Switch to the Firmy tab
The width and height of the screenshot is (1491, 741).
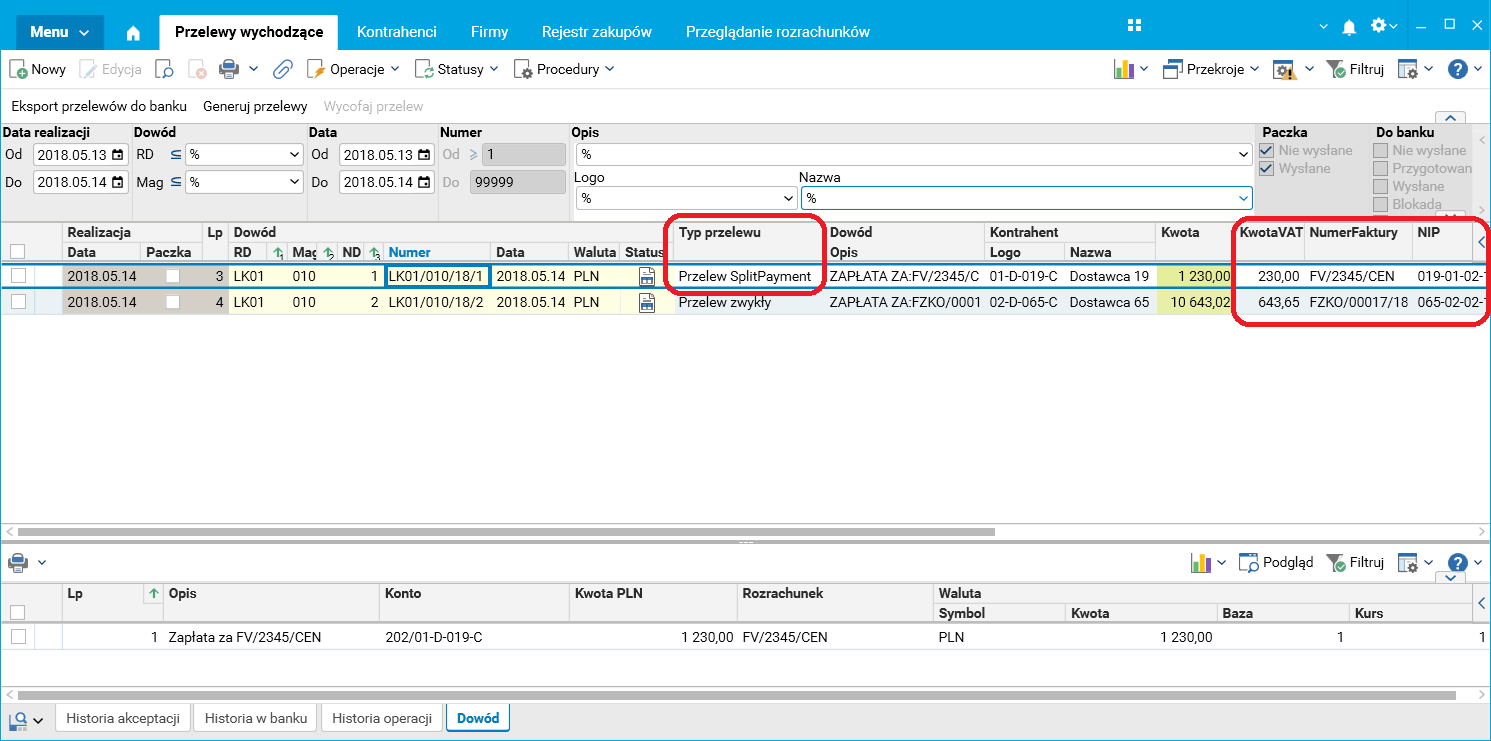489,32
